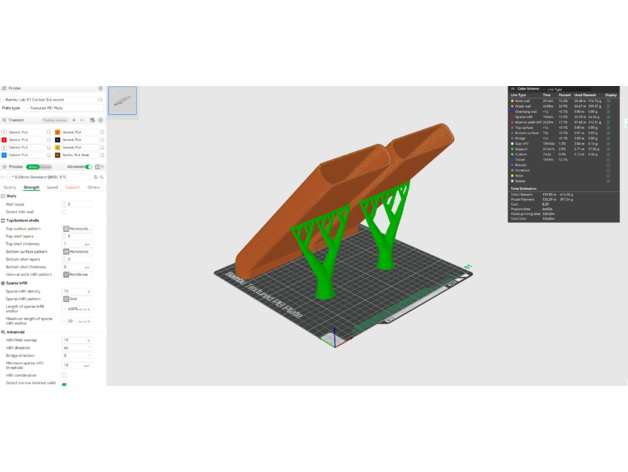Image resolution: width=628 pixels, height=472 pixels.
Task: Hide Support lines in display column
Action: (x=609, y=149)
